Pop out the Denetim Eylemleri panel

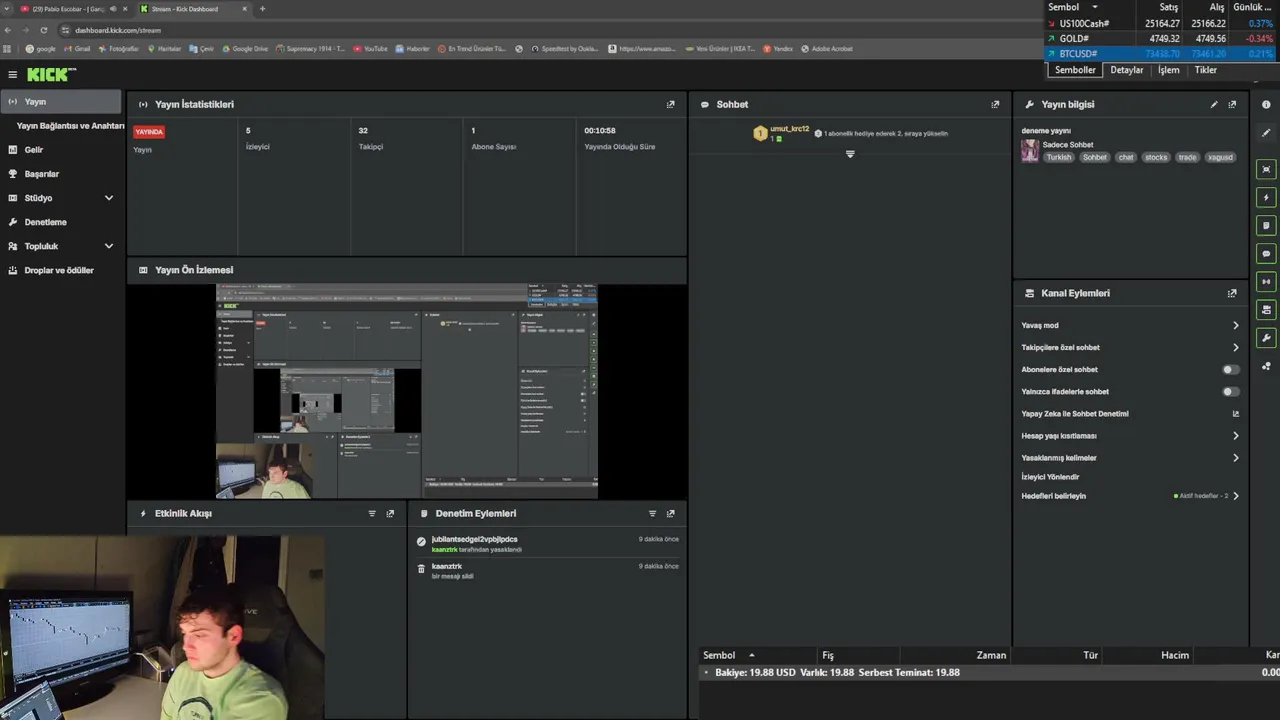[670, 513]
